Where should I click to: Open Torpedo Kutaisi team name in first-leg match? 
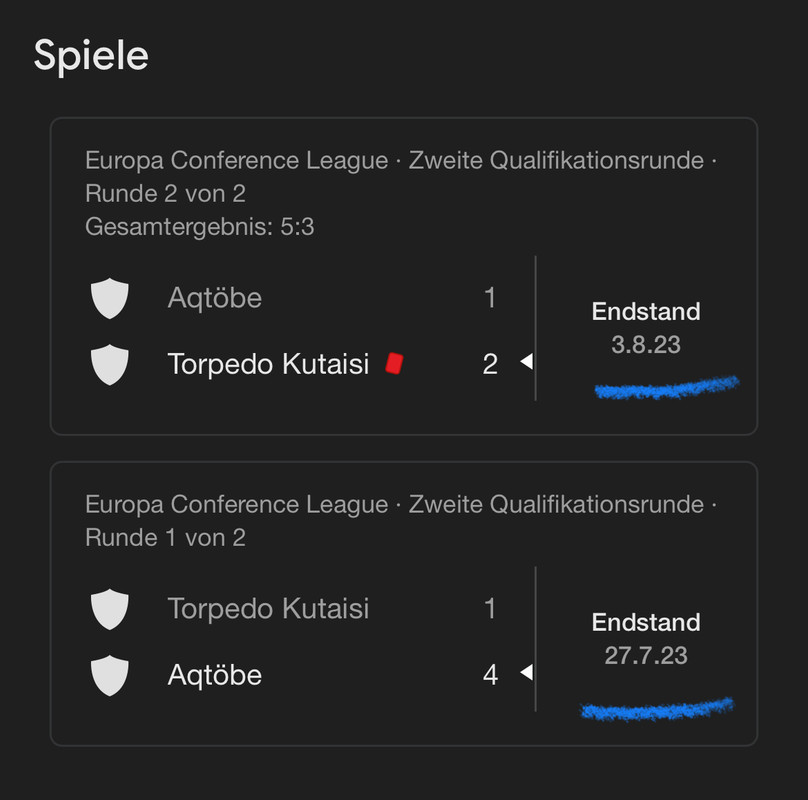(268, 609)
